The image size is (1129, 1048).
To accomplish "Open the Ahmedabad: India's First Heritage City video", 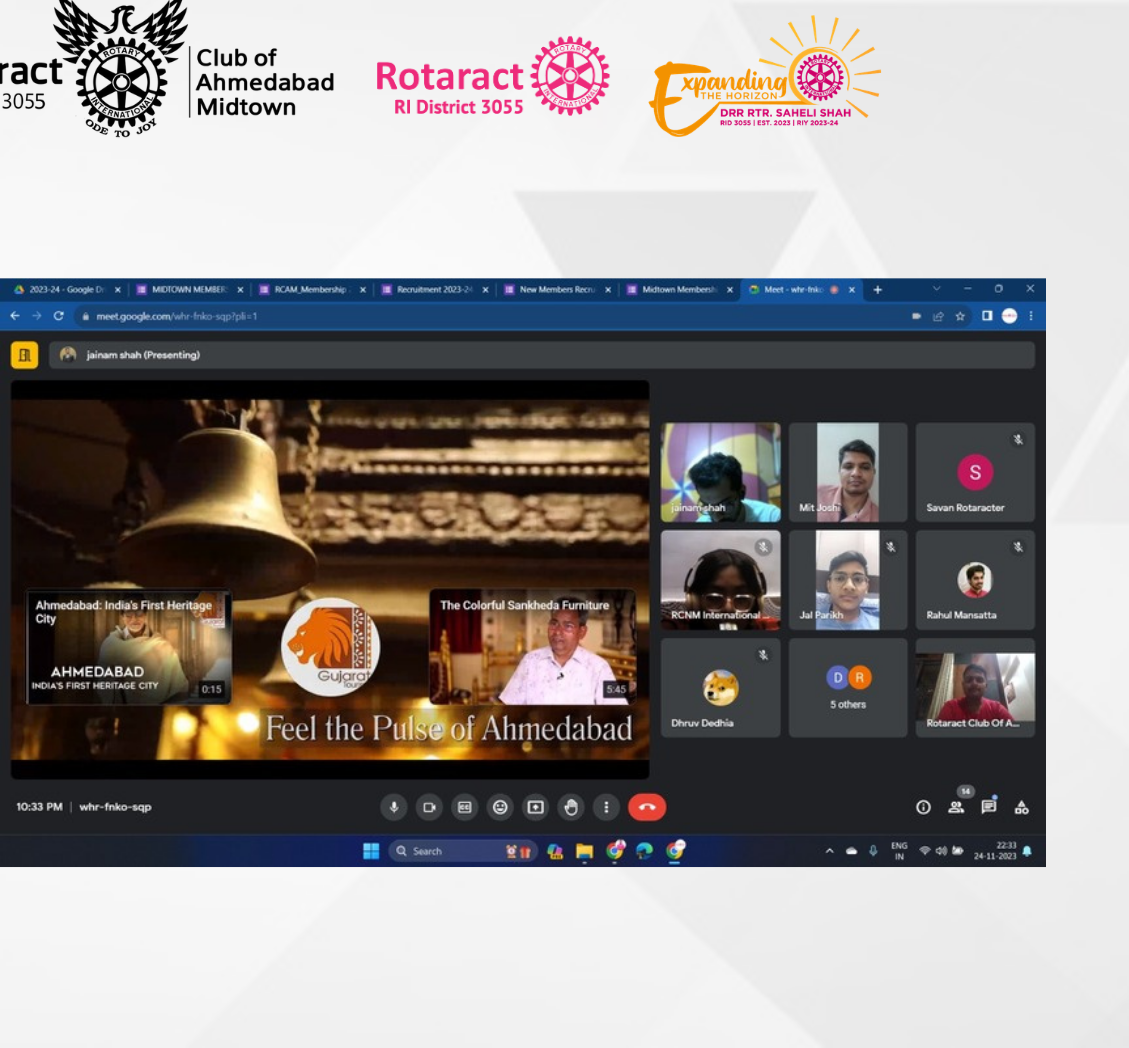I will pyautogui.click(x=129, y=647).
